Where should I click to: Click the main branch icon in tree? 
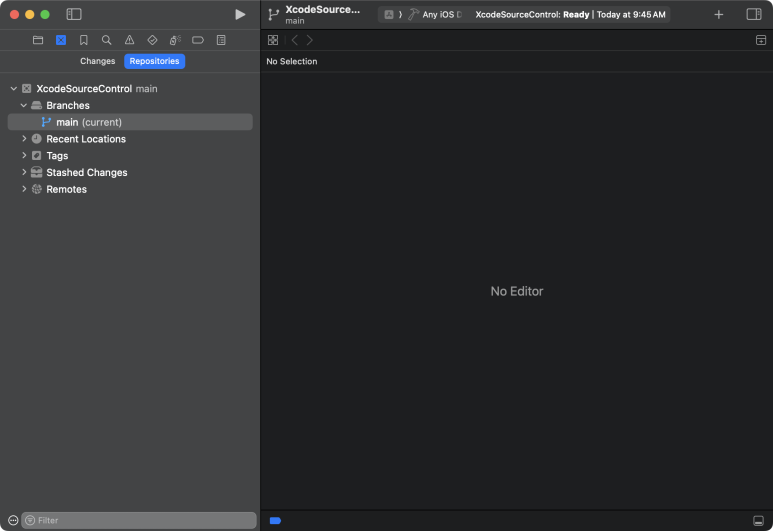point(46,122)
